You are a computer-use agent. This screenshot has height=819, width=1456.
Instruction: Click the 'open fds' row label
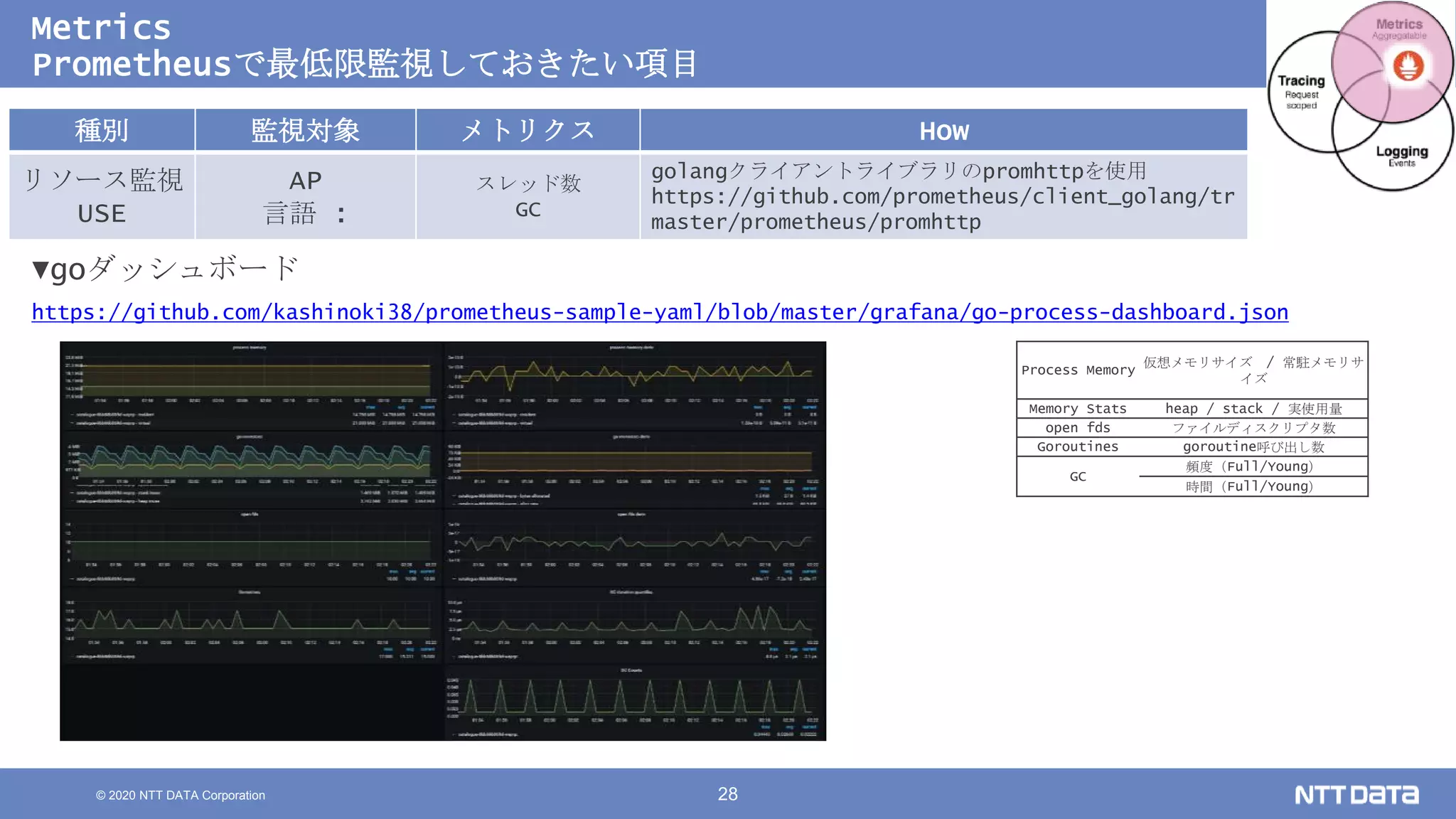[x=1078, y=428]
